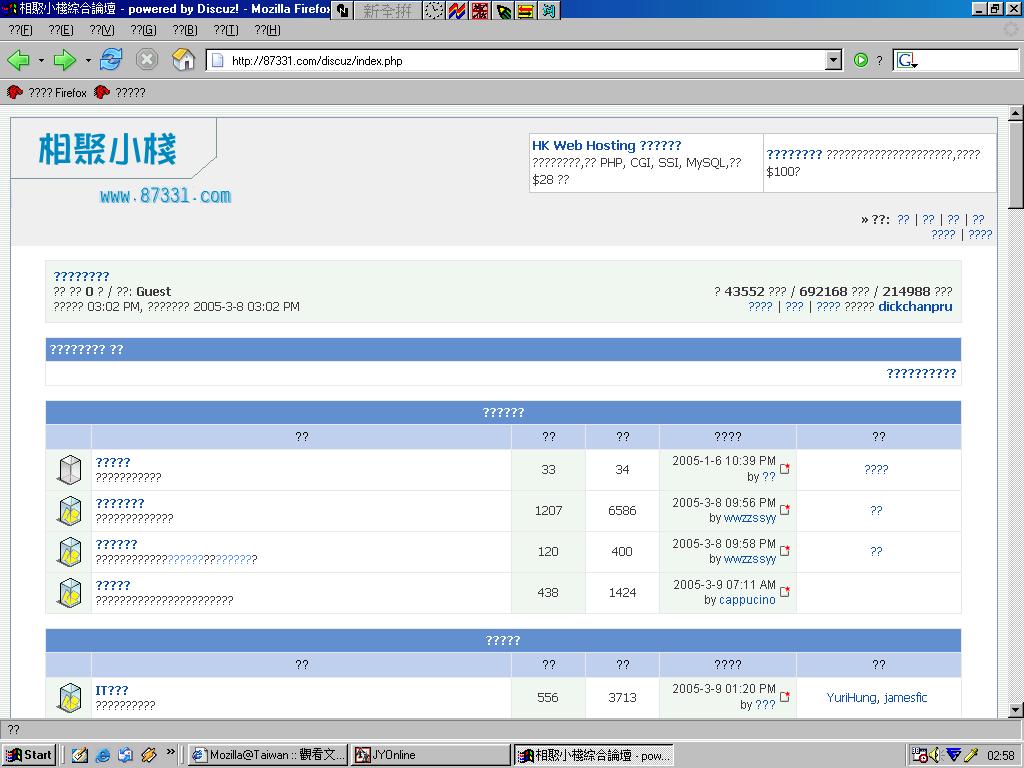Reload the current page
Viewport: 1024px width, 768px height.
(111, 60)
